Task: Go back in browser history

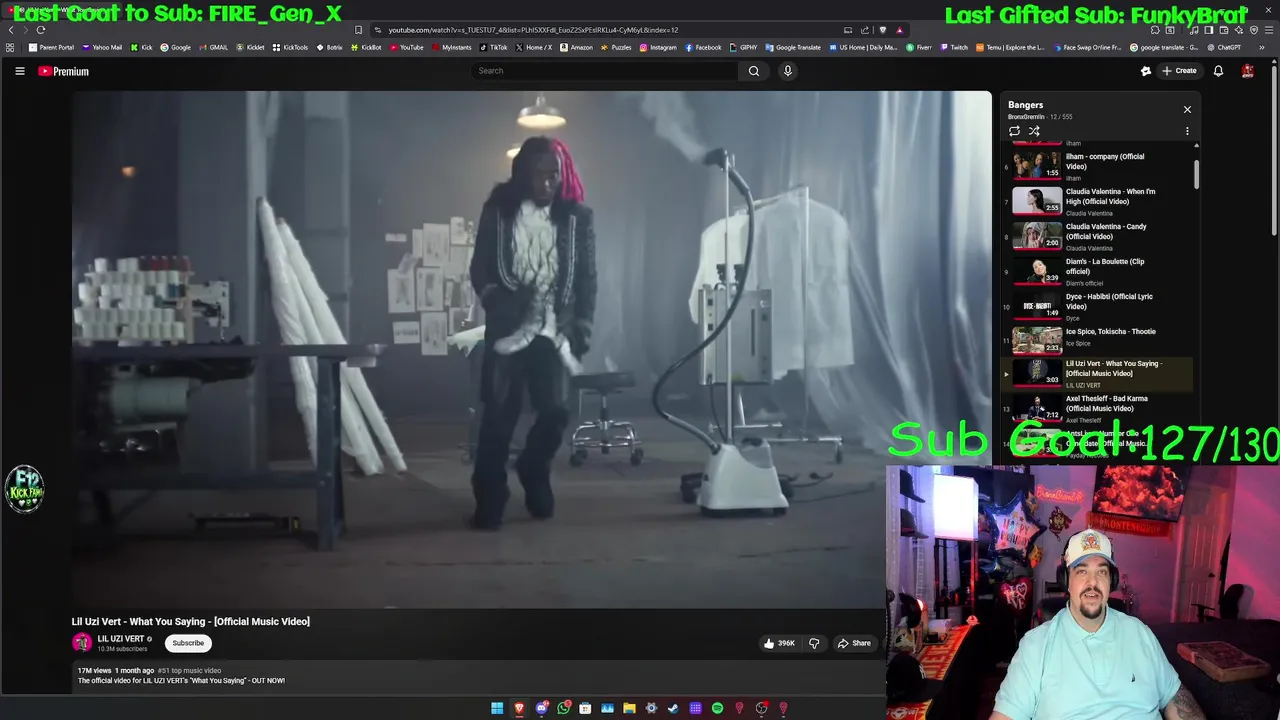Action: (x=11, y=30)
